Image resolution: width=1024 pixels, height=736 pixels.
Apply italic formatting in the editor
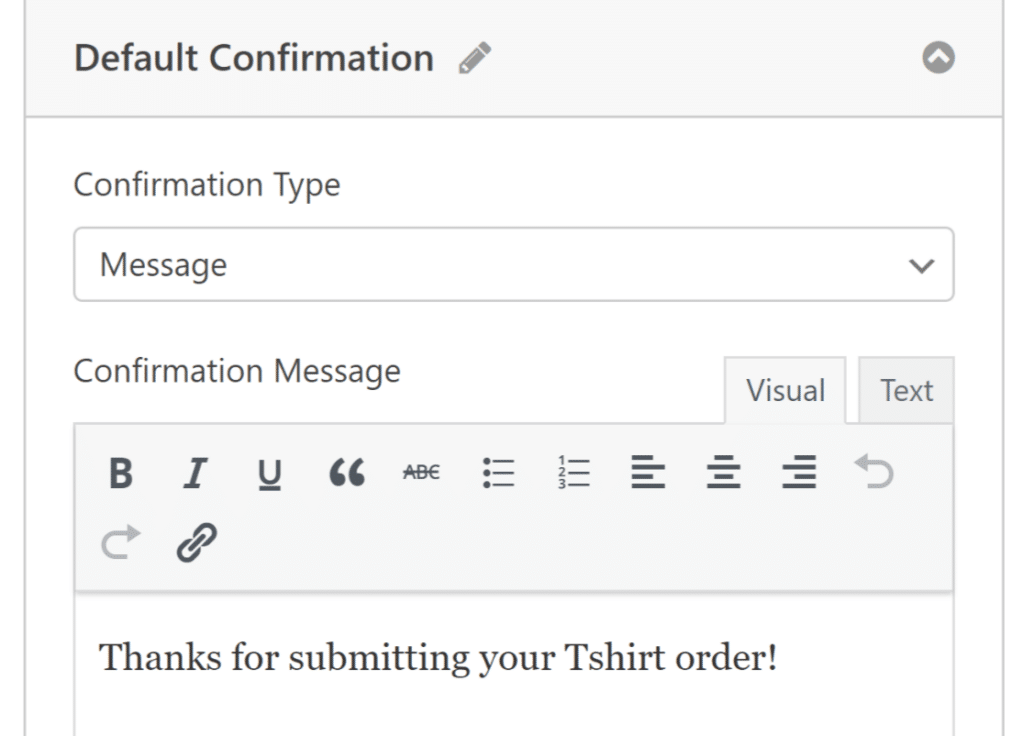pos(195,473)
